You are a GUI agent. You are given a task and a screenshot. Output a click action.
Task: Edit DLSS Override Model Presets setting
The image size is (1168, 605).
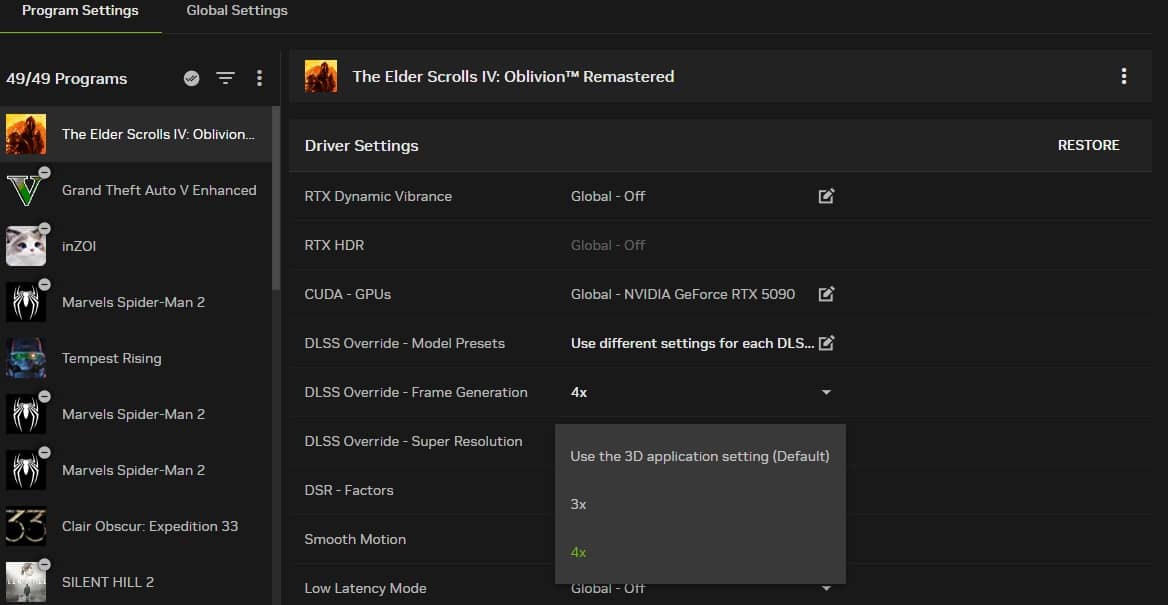tap(826, 343)
